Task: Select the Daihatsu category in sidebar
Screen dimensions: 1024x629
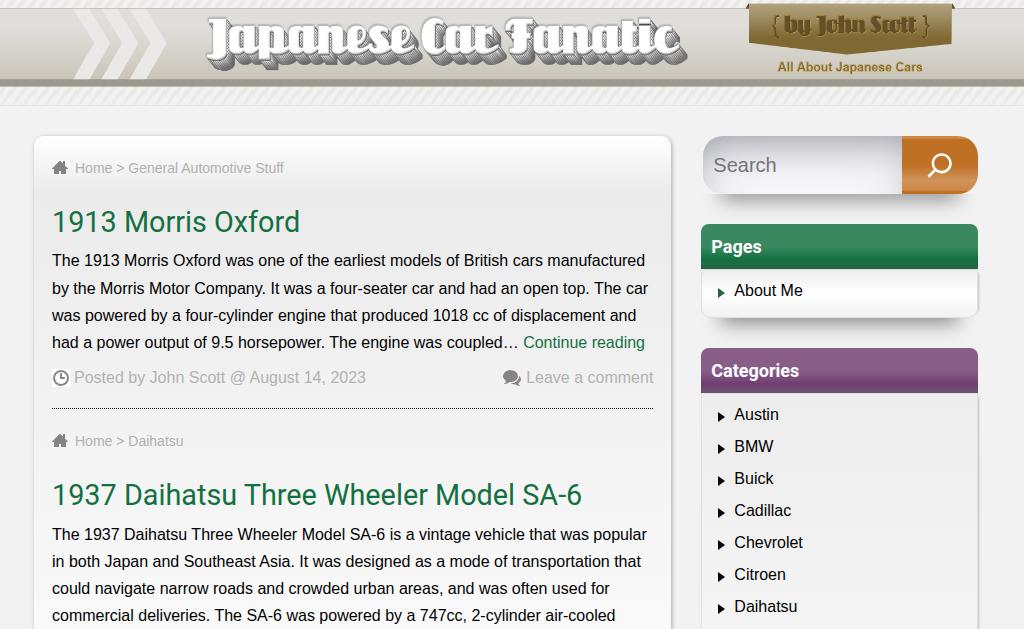Action: (x=765, y=607)
